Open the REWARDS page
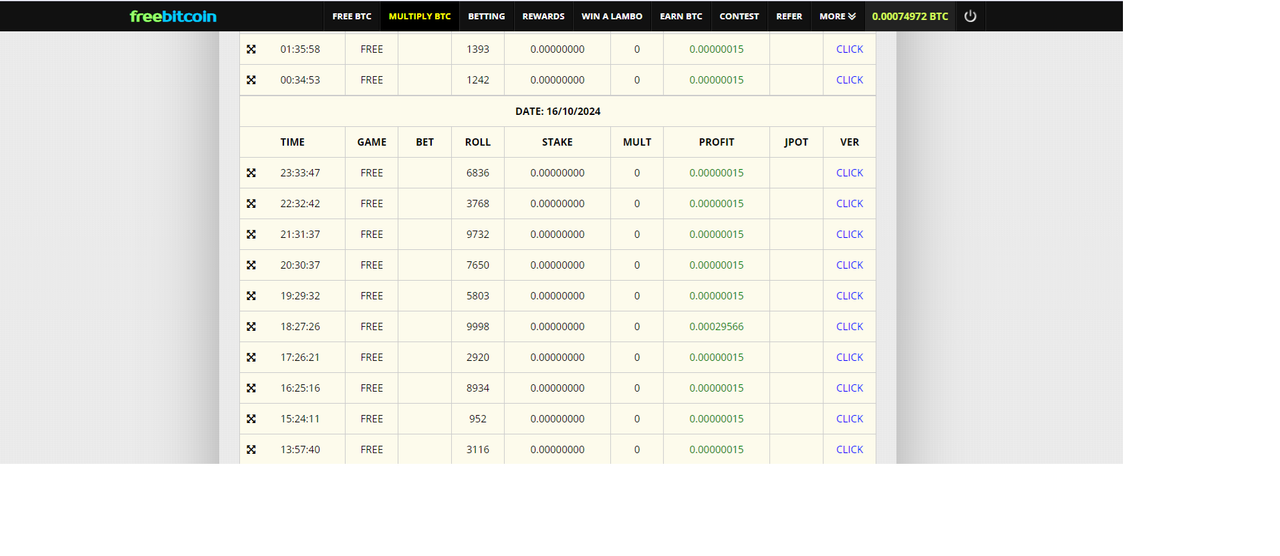 click(543, 16)
